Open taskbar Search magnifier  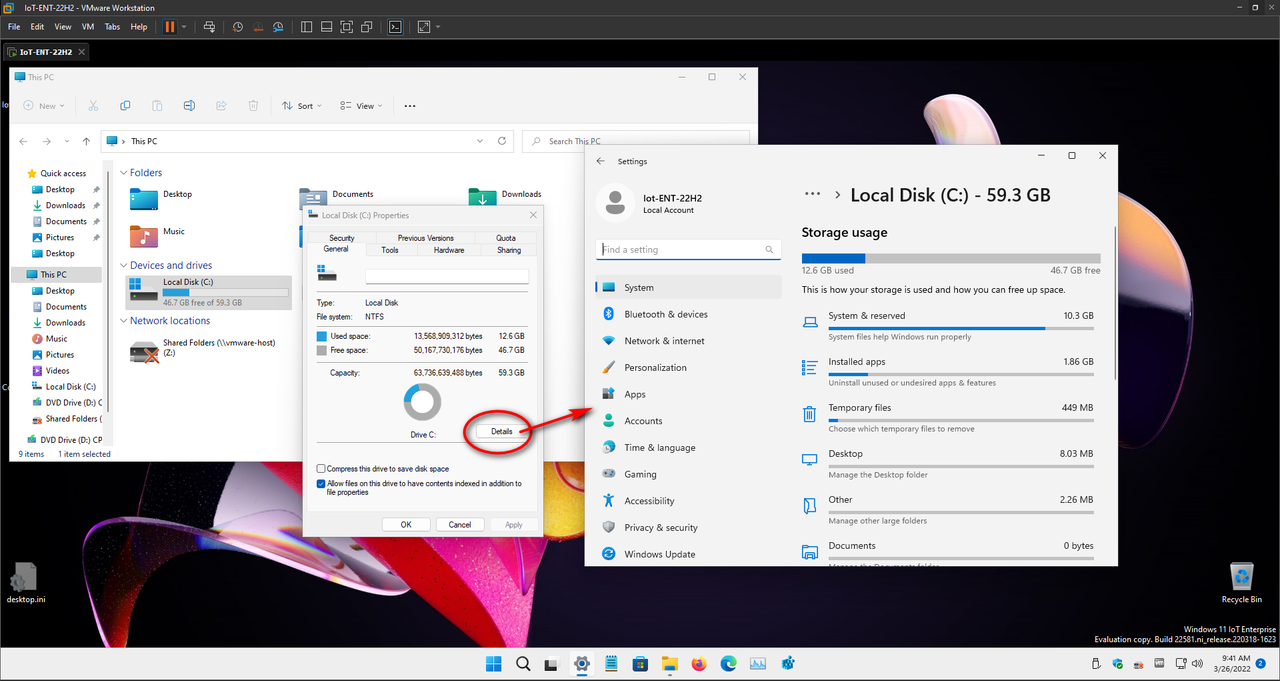click(523, 663)
